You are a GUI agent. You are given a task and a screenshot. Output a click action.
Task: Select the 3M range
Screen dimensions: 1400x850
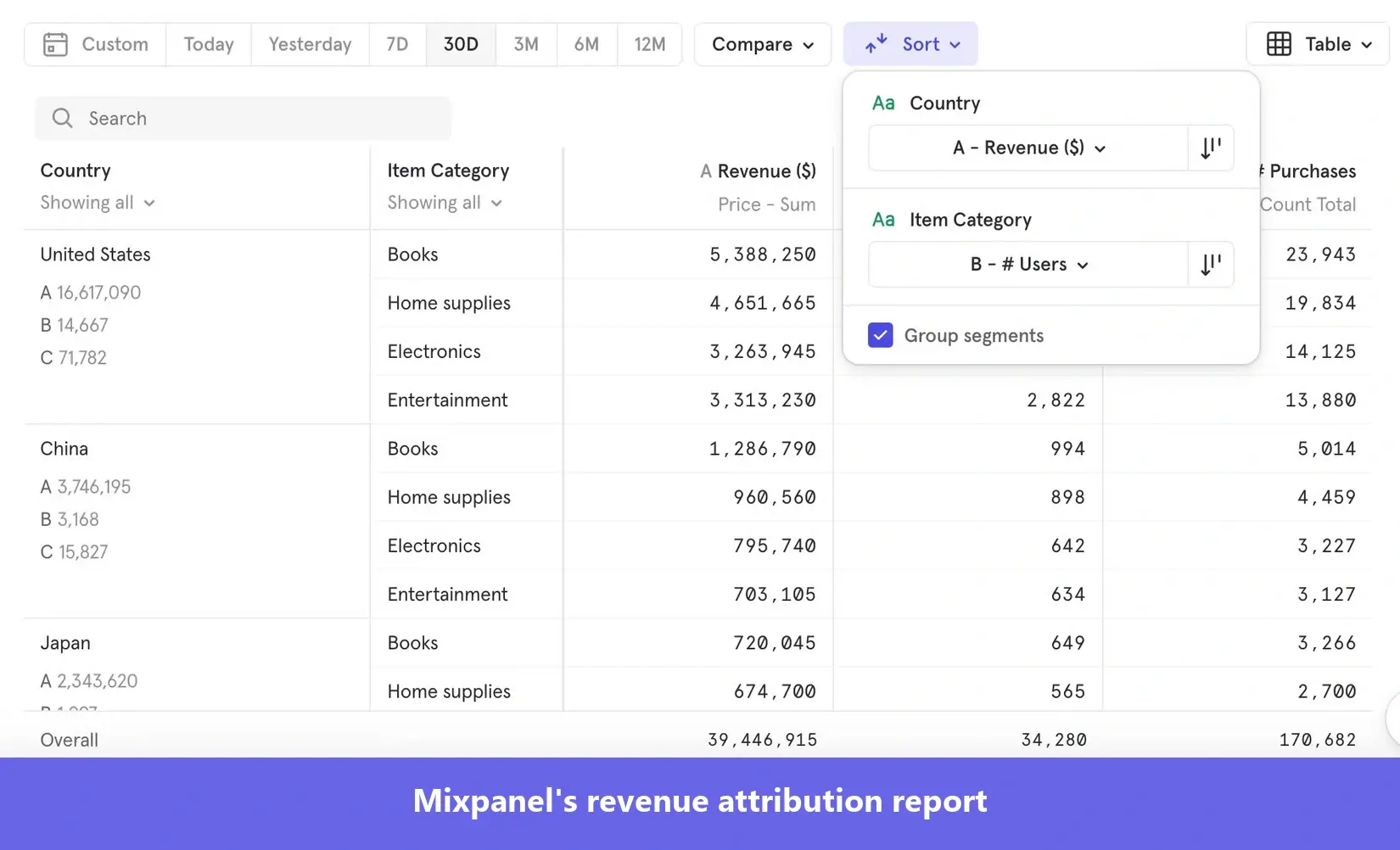tap(526, 44)
